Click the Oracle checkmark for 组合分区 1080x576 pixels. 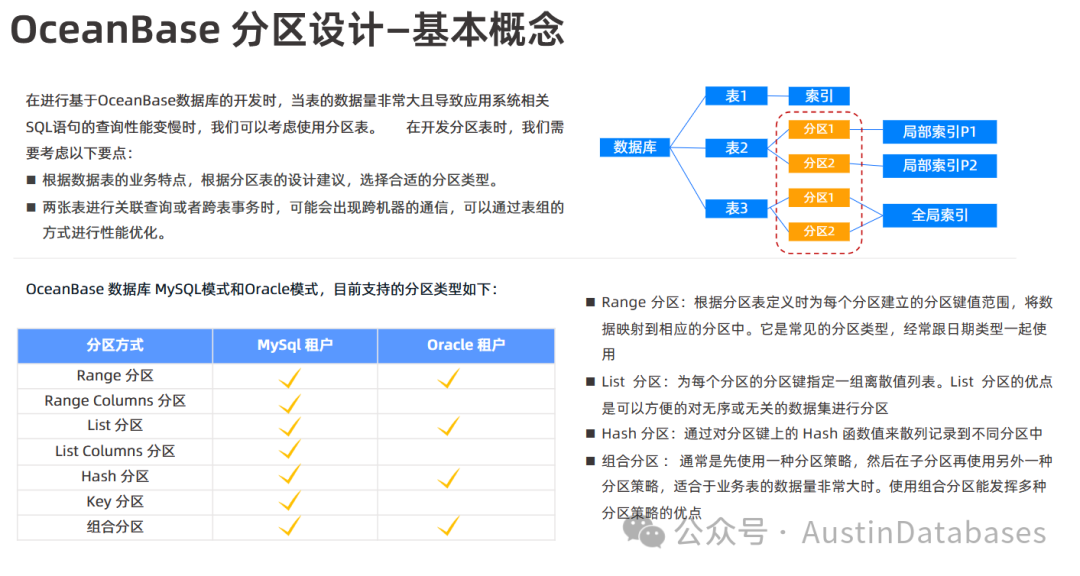point(448,526)
